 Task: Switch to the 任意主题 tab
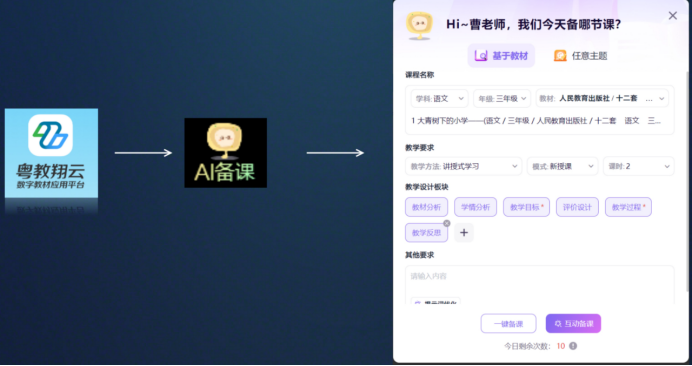(580, 56)
